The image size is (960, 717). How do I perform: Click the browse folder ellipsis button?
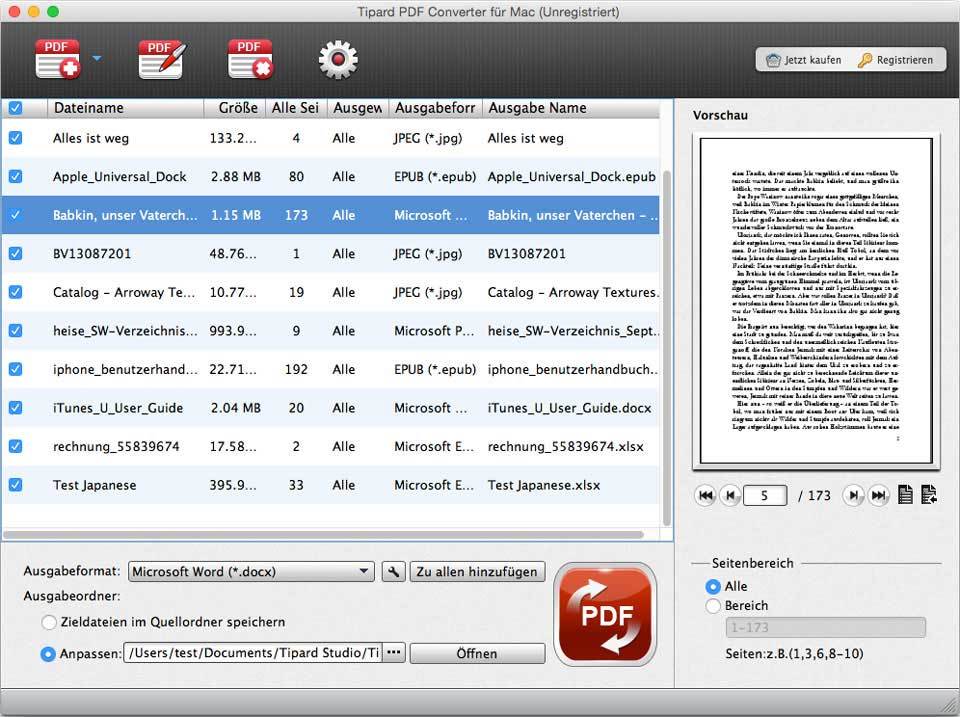coord(394,653)
